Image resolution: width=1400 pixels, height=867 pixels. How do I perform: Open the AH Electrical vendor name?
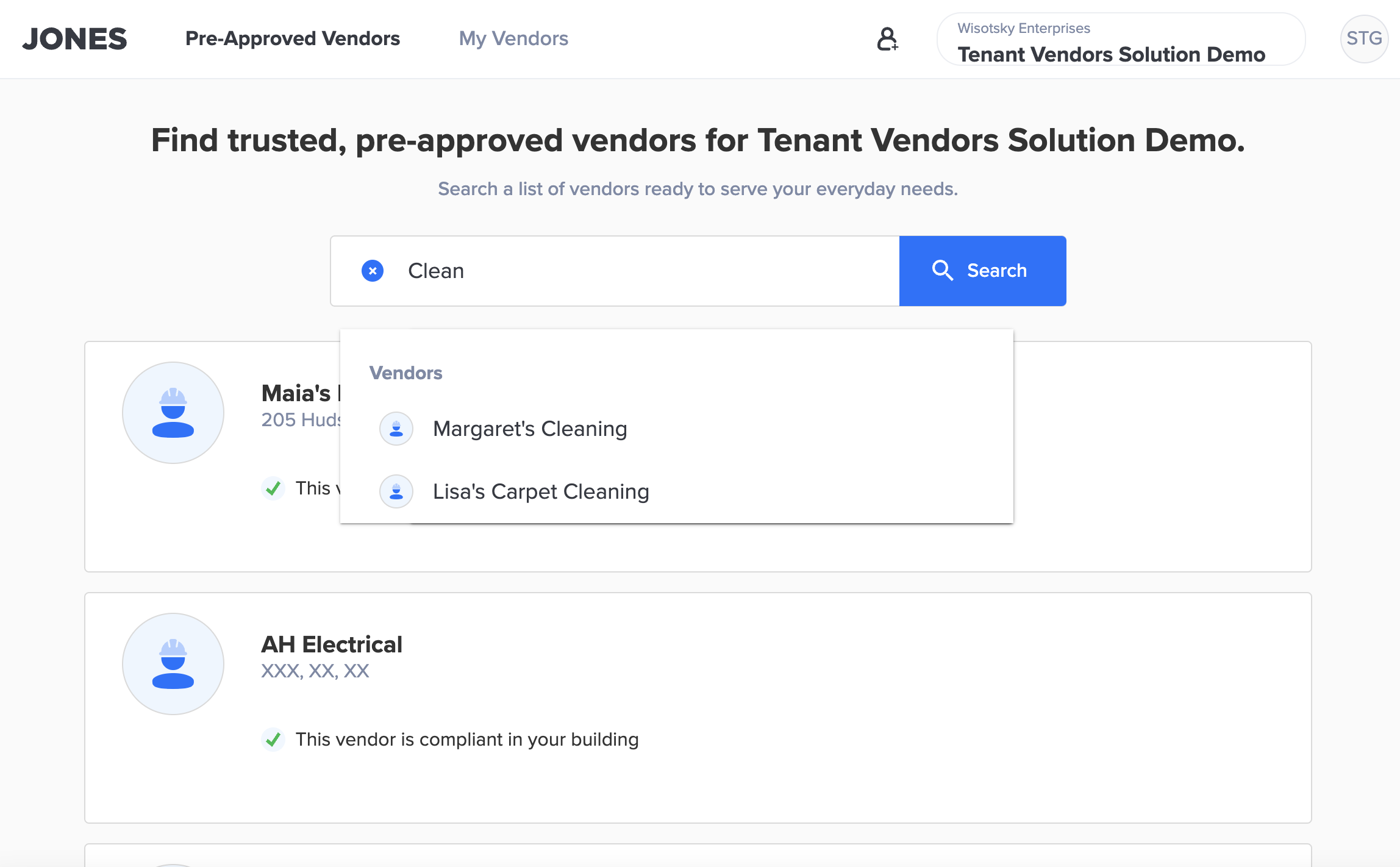pos(332,644)
